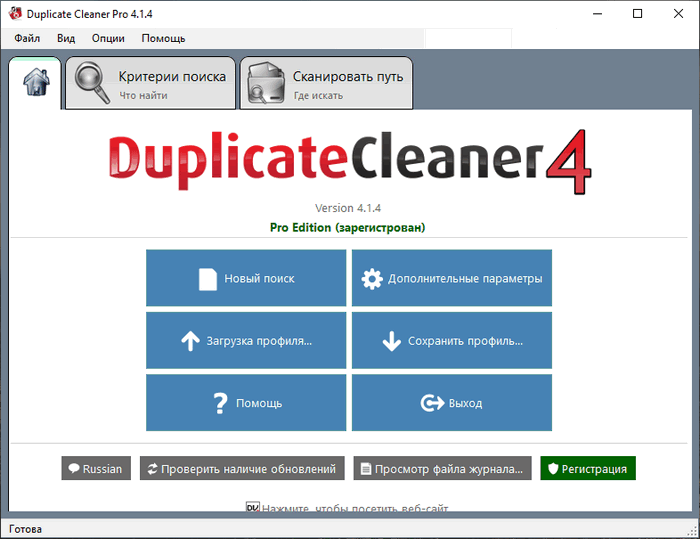Click Pro Edition (зарегистрован) text
This screenshot has height=539, width=700.
tap(347, 228)
